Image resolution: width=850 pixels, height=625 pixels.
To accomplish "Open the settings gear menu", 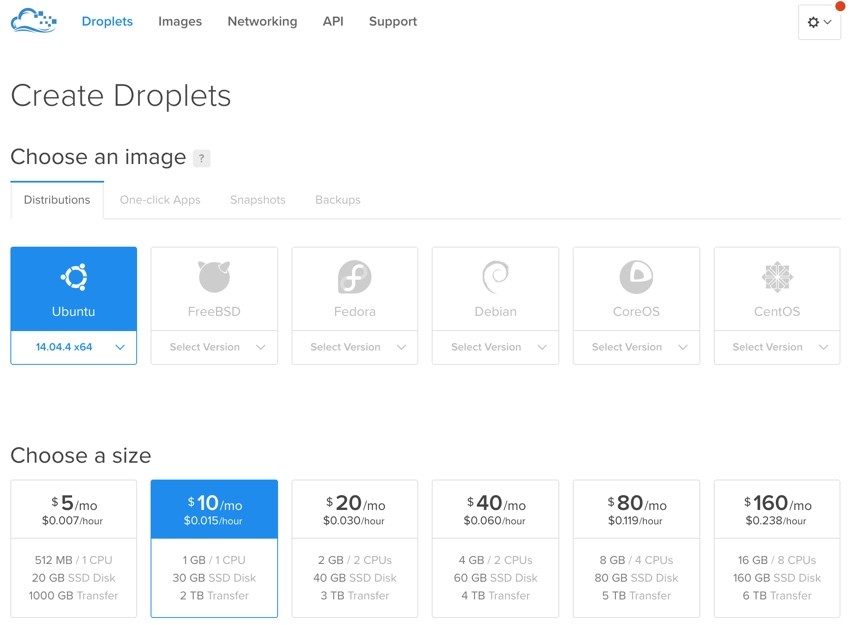I will [819, 22].
